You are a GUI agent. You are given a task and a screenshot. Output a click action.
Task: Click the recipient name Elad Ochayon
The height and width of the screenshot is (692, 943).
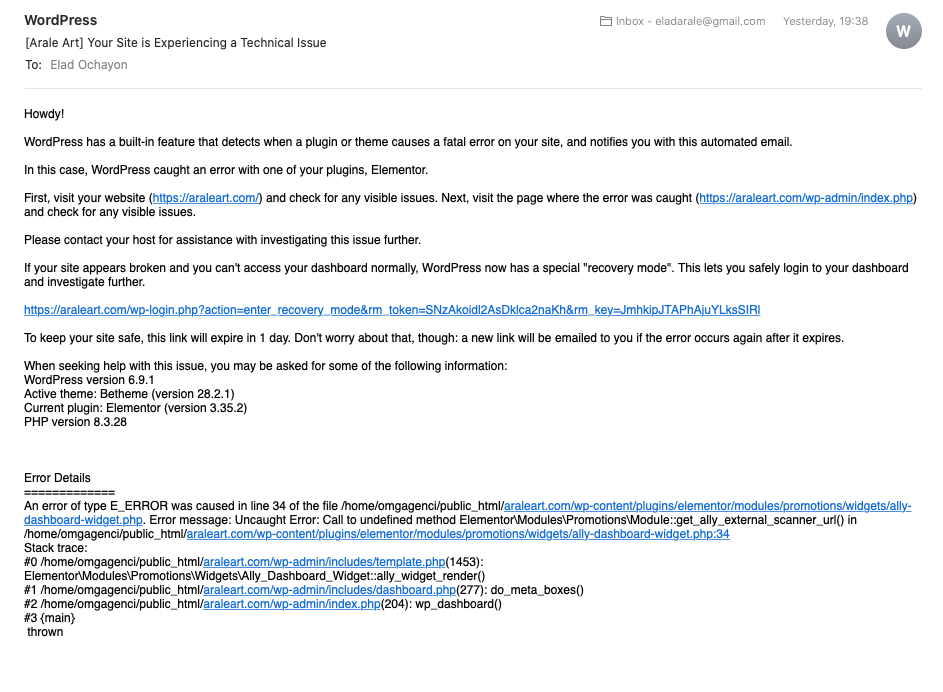[89, 65]
